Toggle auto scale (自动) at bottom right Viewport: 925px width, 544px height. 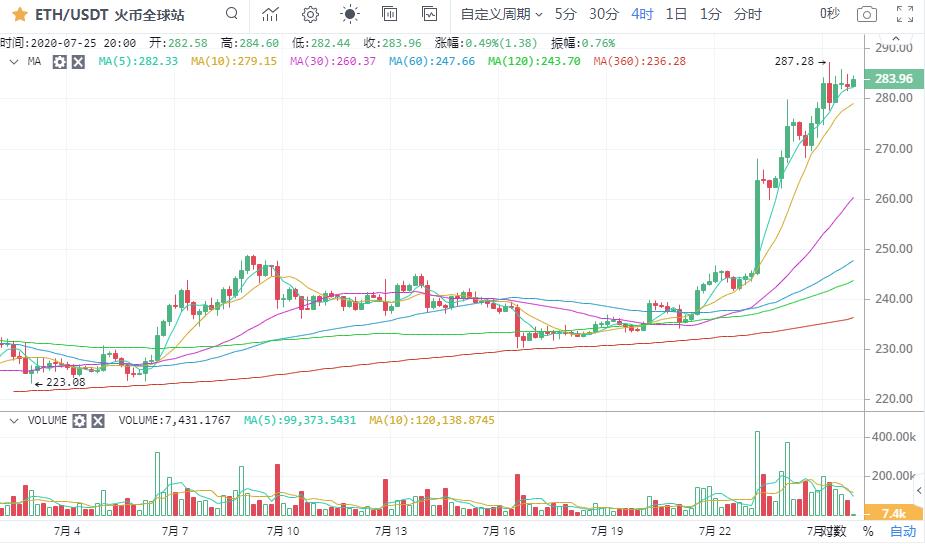[x=902, y=531]
